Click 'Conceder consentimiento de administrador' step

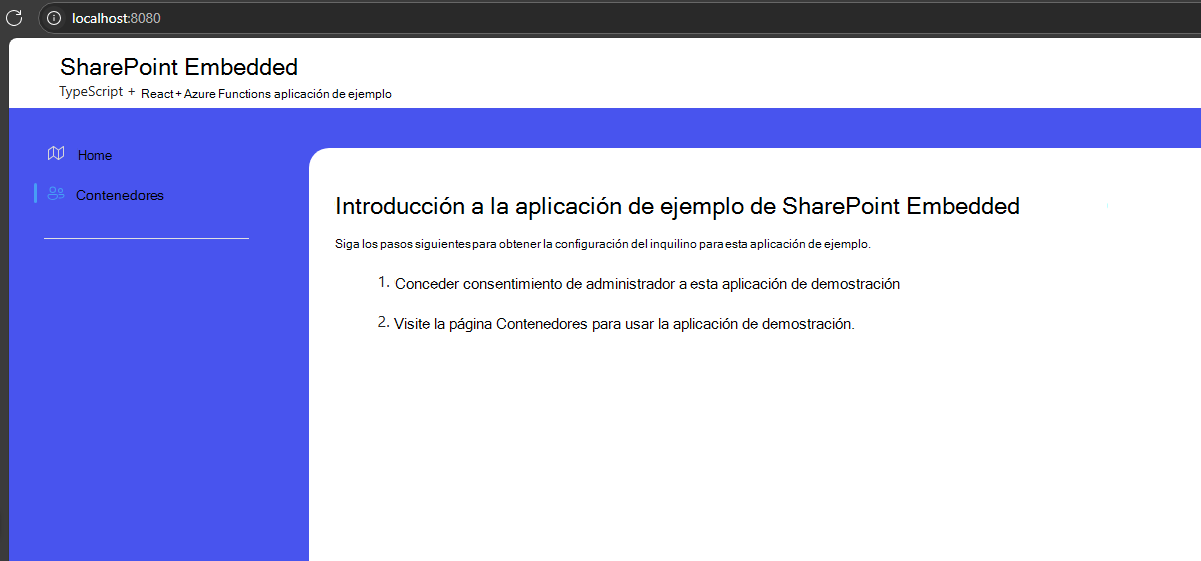pyautogui.click(x=647, y=284)
